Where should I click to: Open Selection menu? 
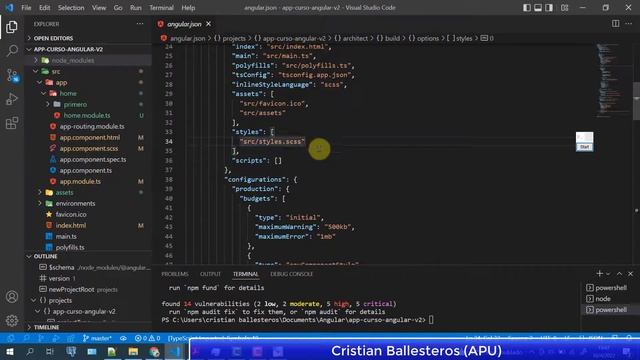[x=71, y=8]
